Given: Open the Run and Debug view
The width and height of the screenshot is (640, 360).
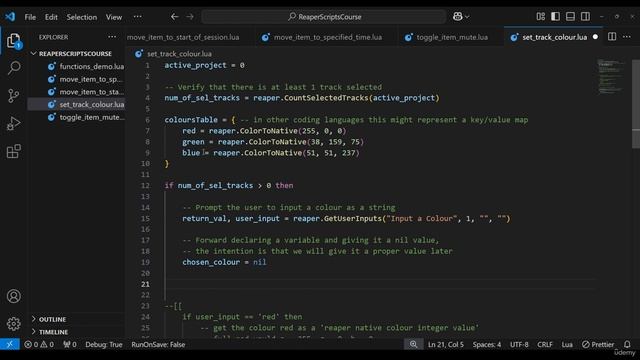Looking at the screenshot, I should point(13,123).
